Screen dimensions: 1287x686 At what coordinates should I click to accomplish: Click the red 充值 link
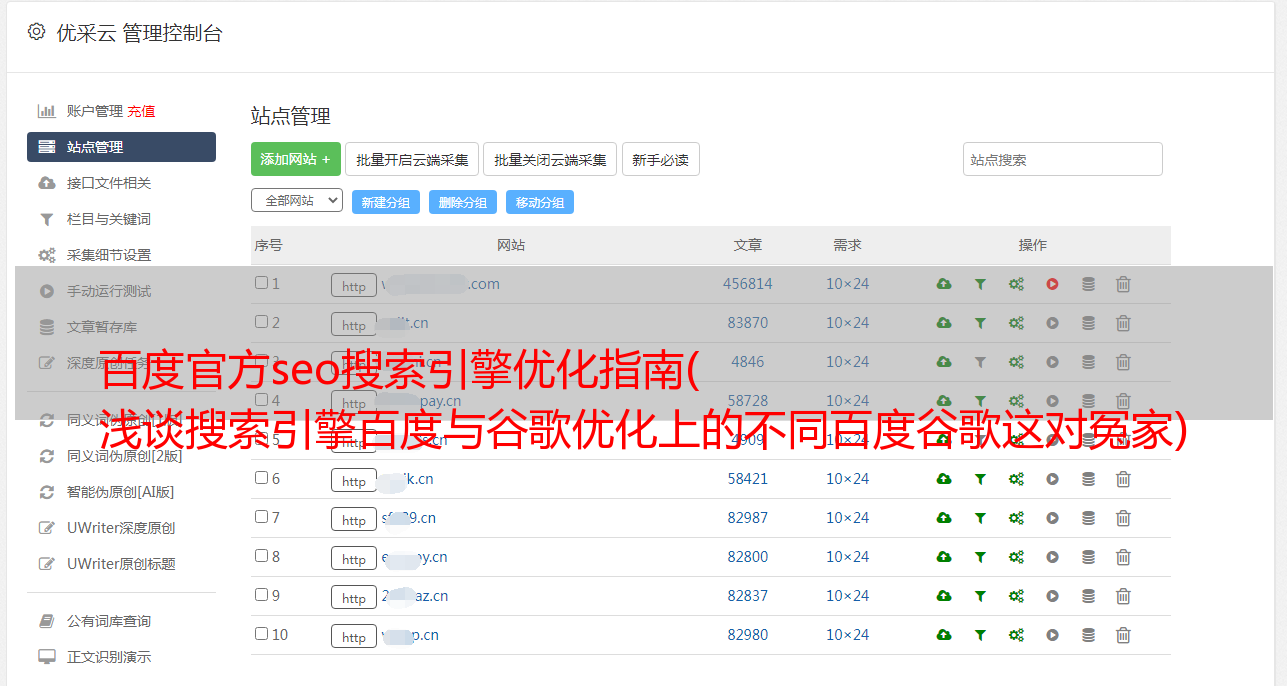141,111
